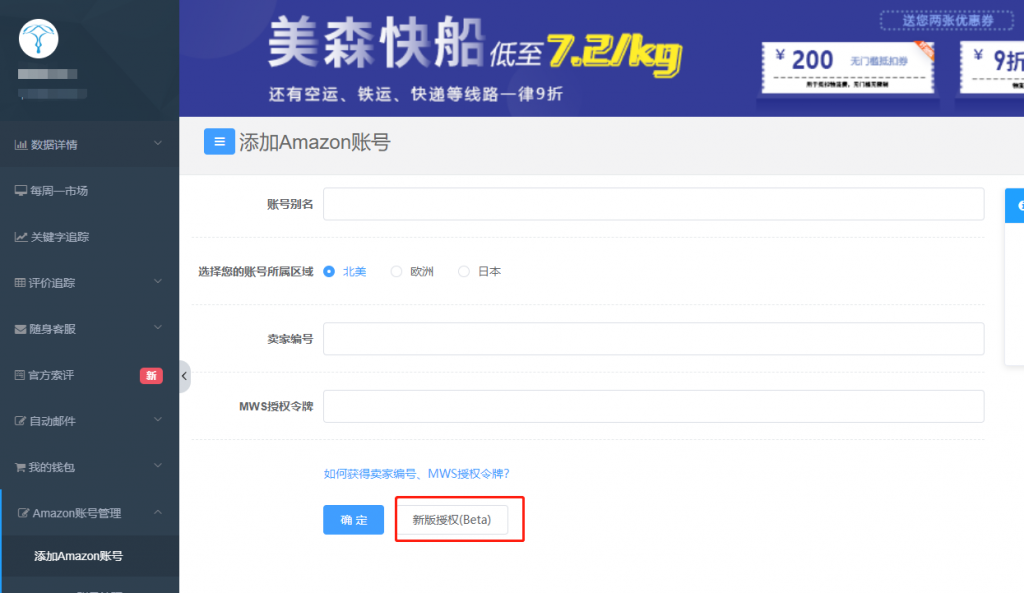This screenshot has width=1024, height=593.
Task: Click the 卖家编号 input field
Action: click(x=654, y=339)
